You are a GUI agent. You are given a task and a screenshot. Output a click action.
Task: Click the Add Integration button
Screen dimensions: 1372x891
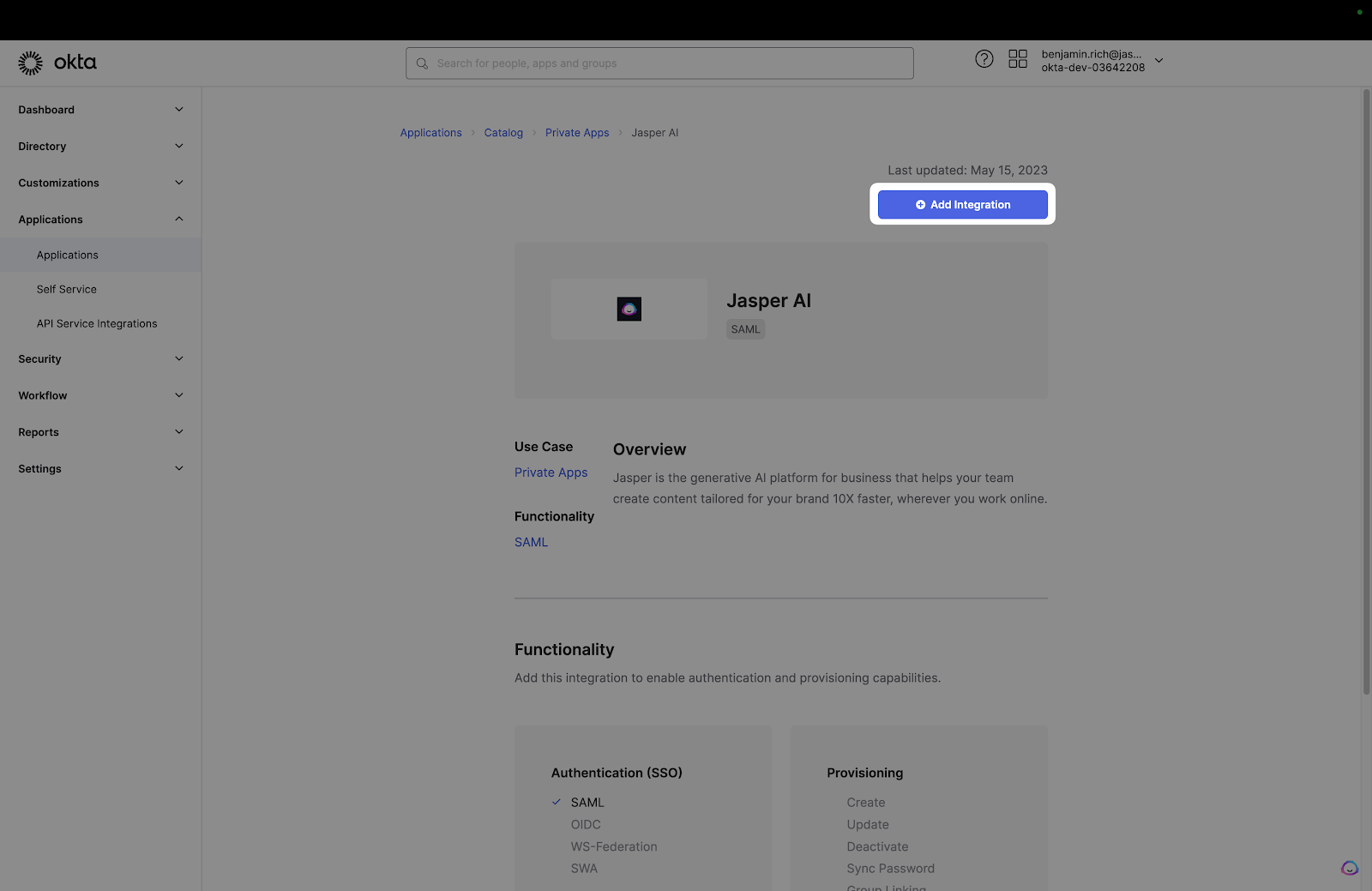tap(962, 205)
